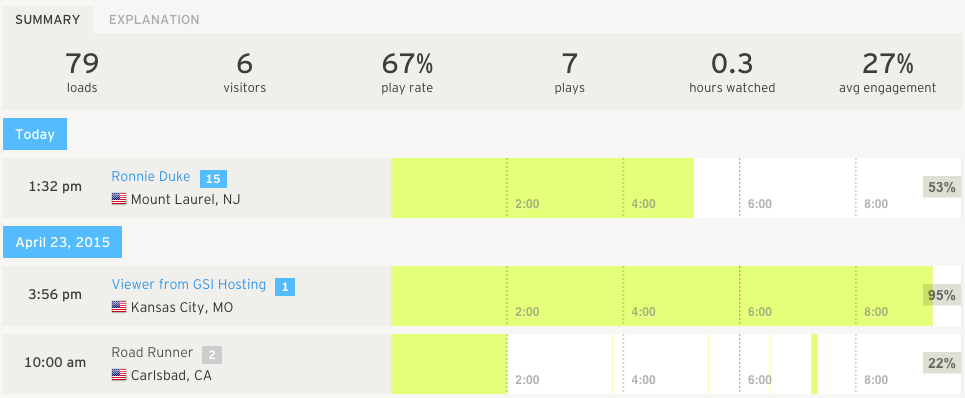965x398 pixels.
Task: Open the Viewer from GSI Hosting link
Action: 188,285
